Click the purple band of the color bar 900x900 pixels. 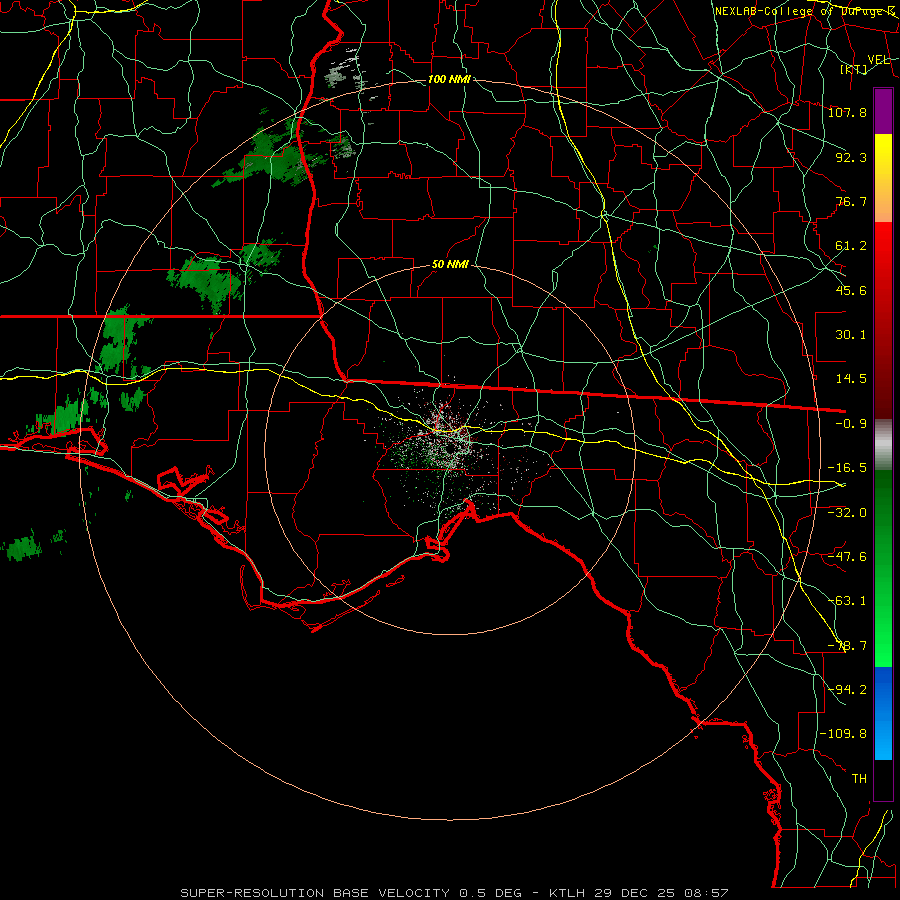pos(883,112)
